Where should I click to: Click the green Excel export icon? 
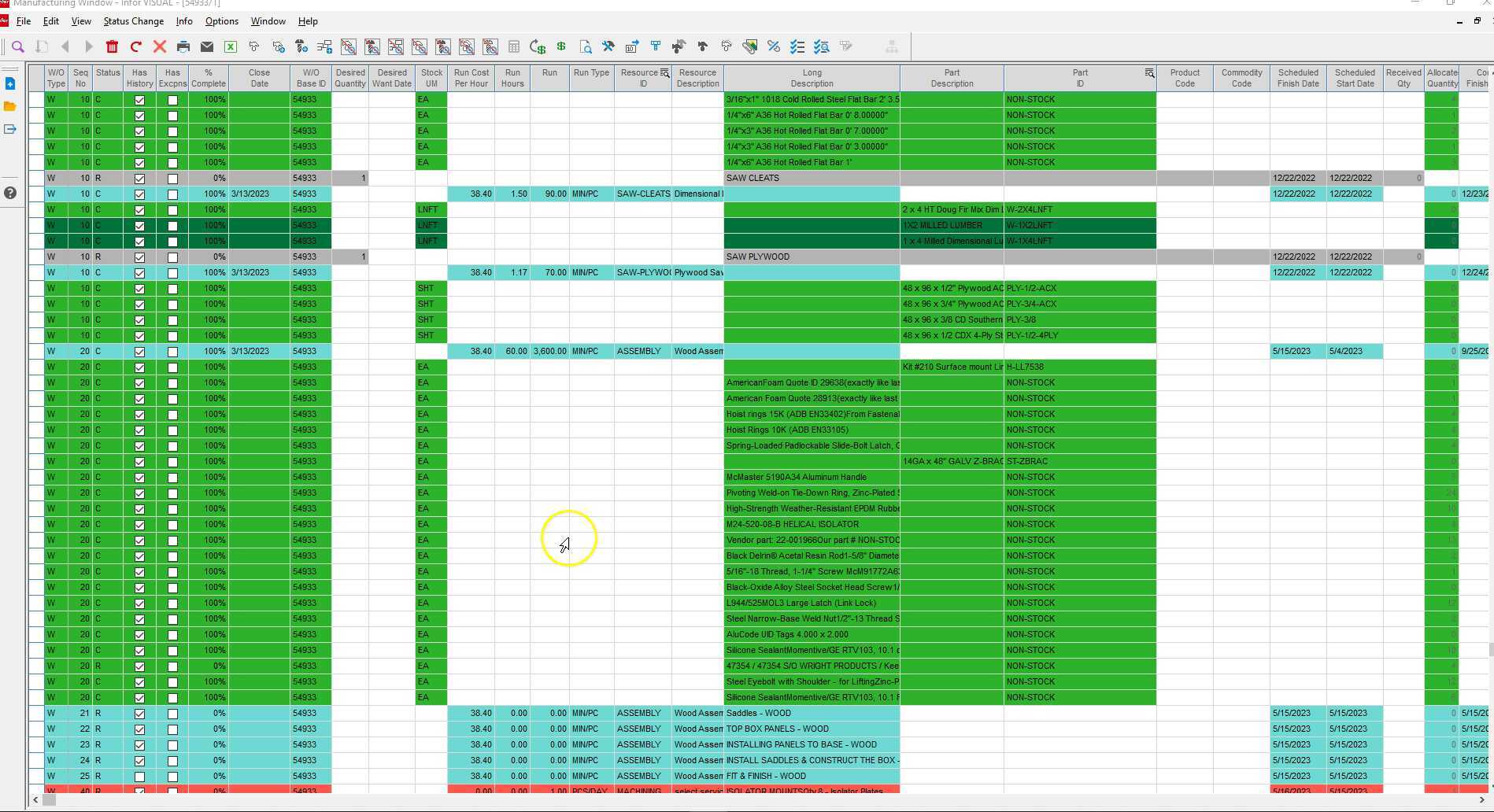pos(231,47)
